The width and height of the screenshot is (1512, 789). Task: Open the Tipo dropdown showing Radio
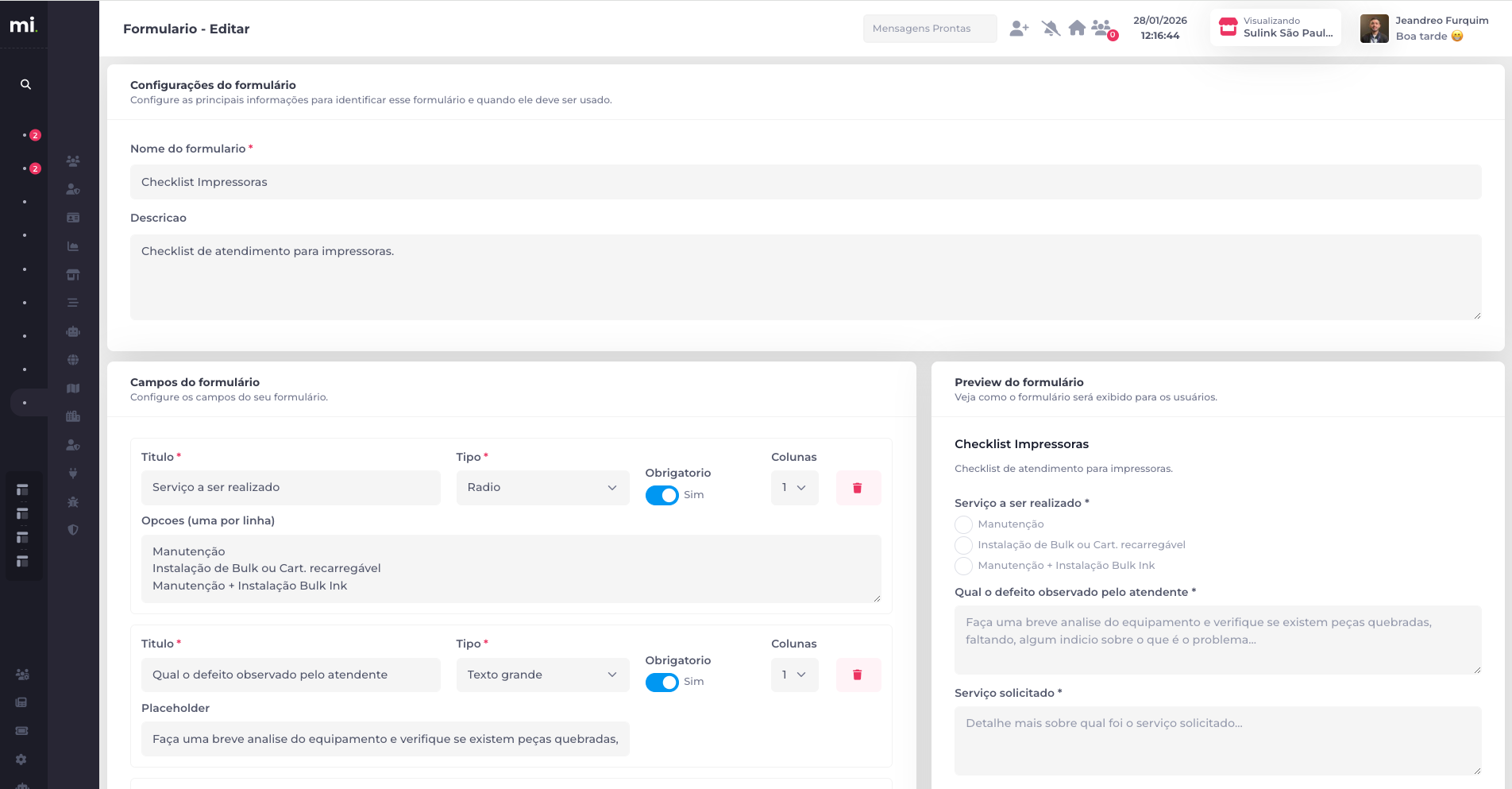[x=542, y=488]
